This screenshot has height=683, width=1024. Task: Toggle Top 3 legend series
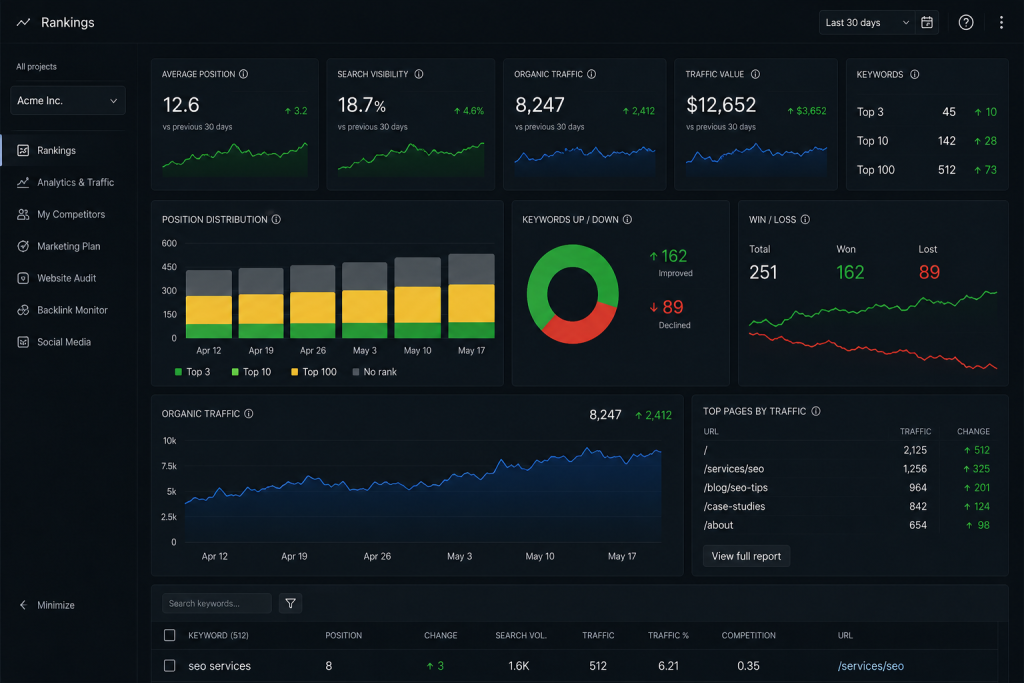(x=192, y=372)
